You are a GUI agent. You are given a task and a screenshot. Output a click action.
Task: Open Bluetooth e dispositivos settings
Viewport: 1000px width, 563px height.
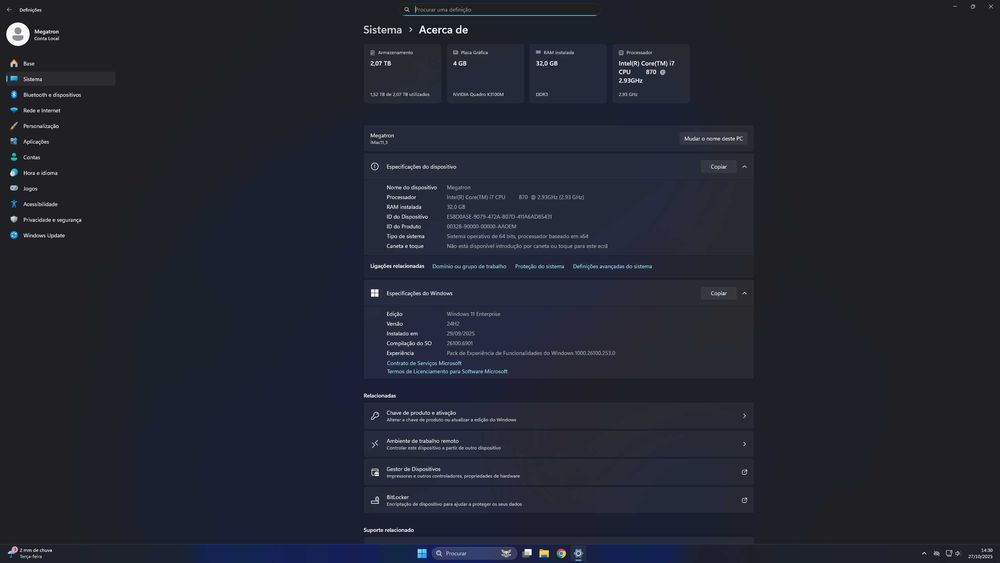60,95
